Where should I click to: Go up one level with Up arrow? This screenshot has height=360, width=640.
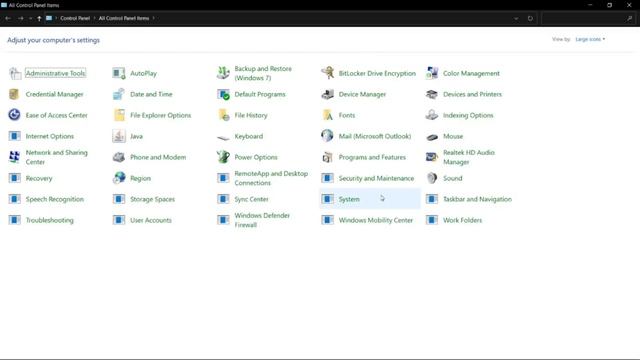[39, 18]
